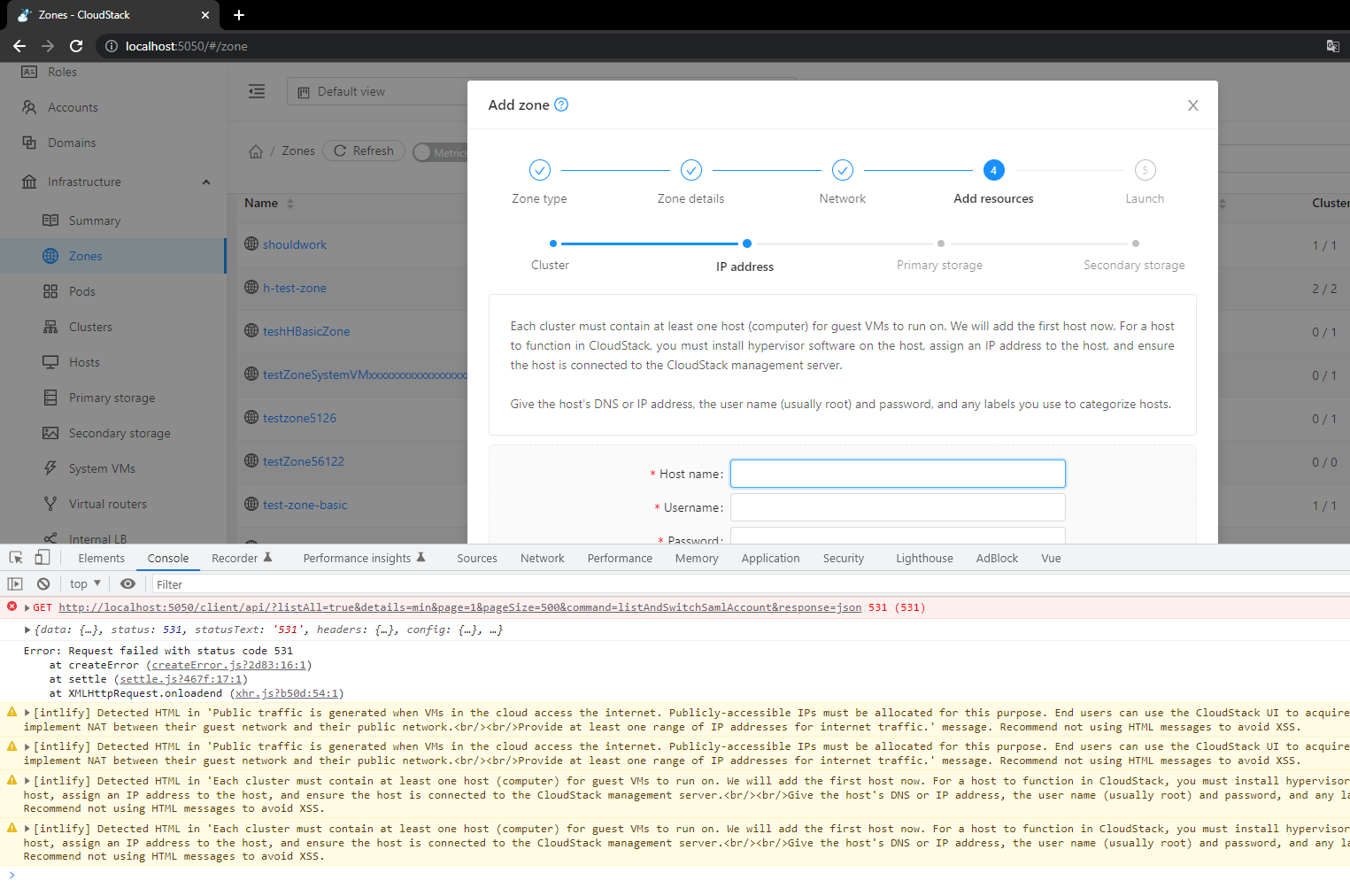The image size is (1350, 896).
Task: Open the Lighthouse DevTools tab
Action: click(x=924, y=558)
